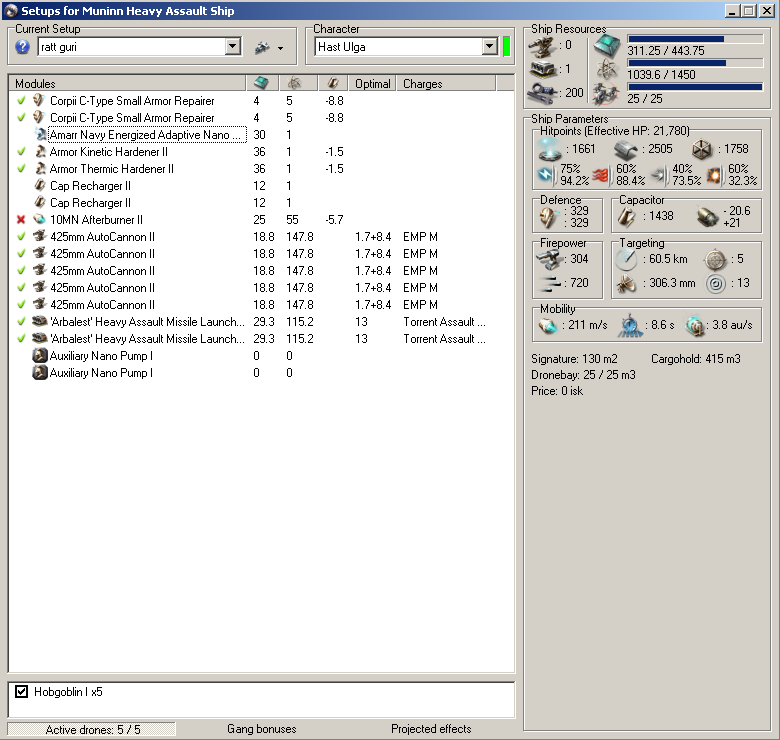Click the structure hitpoints icon showing 1758
The width and height of the screenshot is (780, 740).
tap(702, 149)
